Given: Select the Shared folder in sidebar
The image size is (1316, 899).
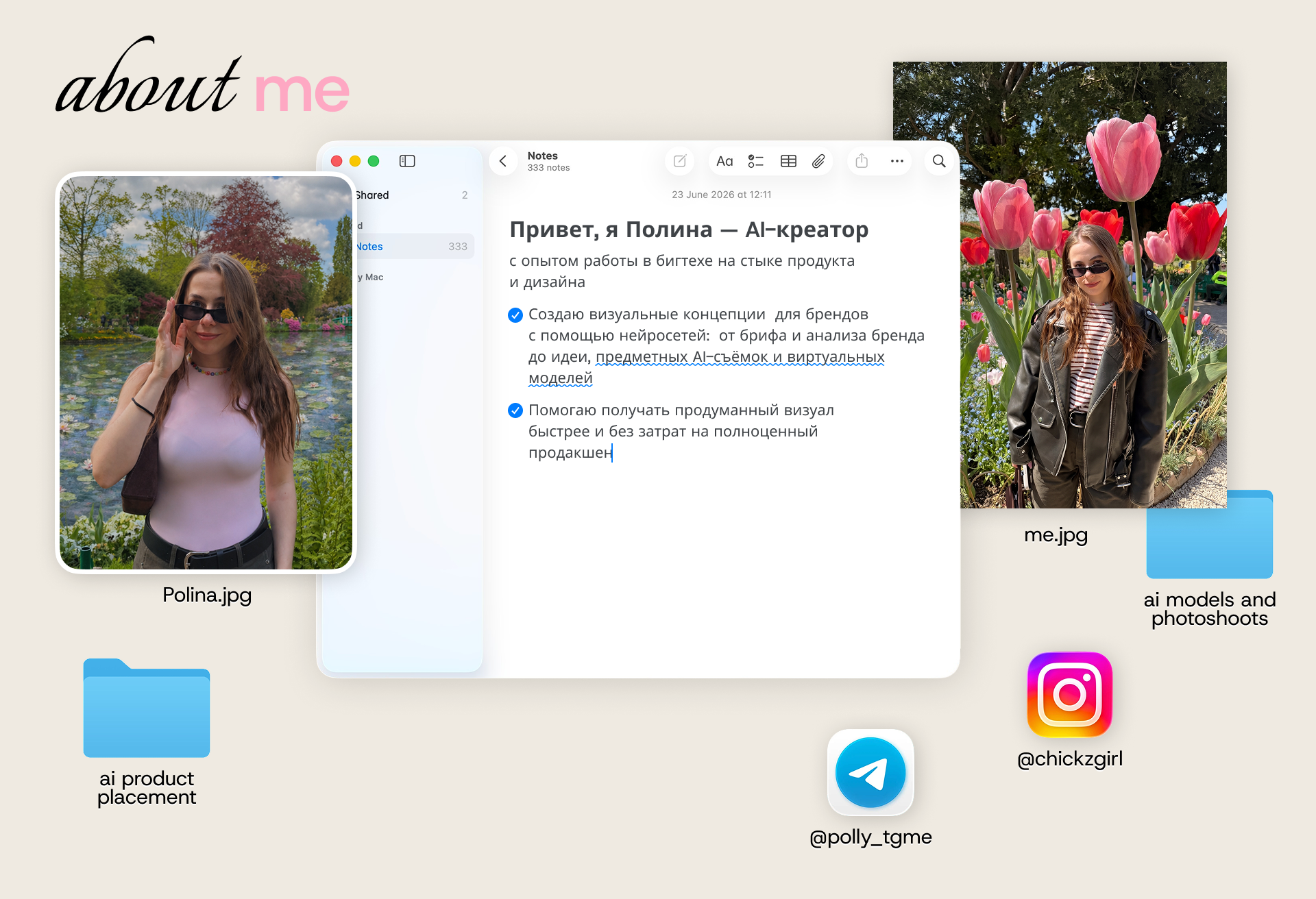Looking at the screenshot, I should point(411,195).
